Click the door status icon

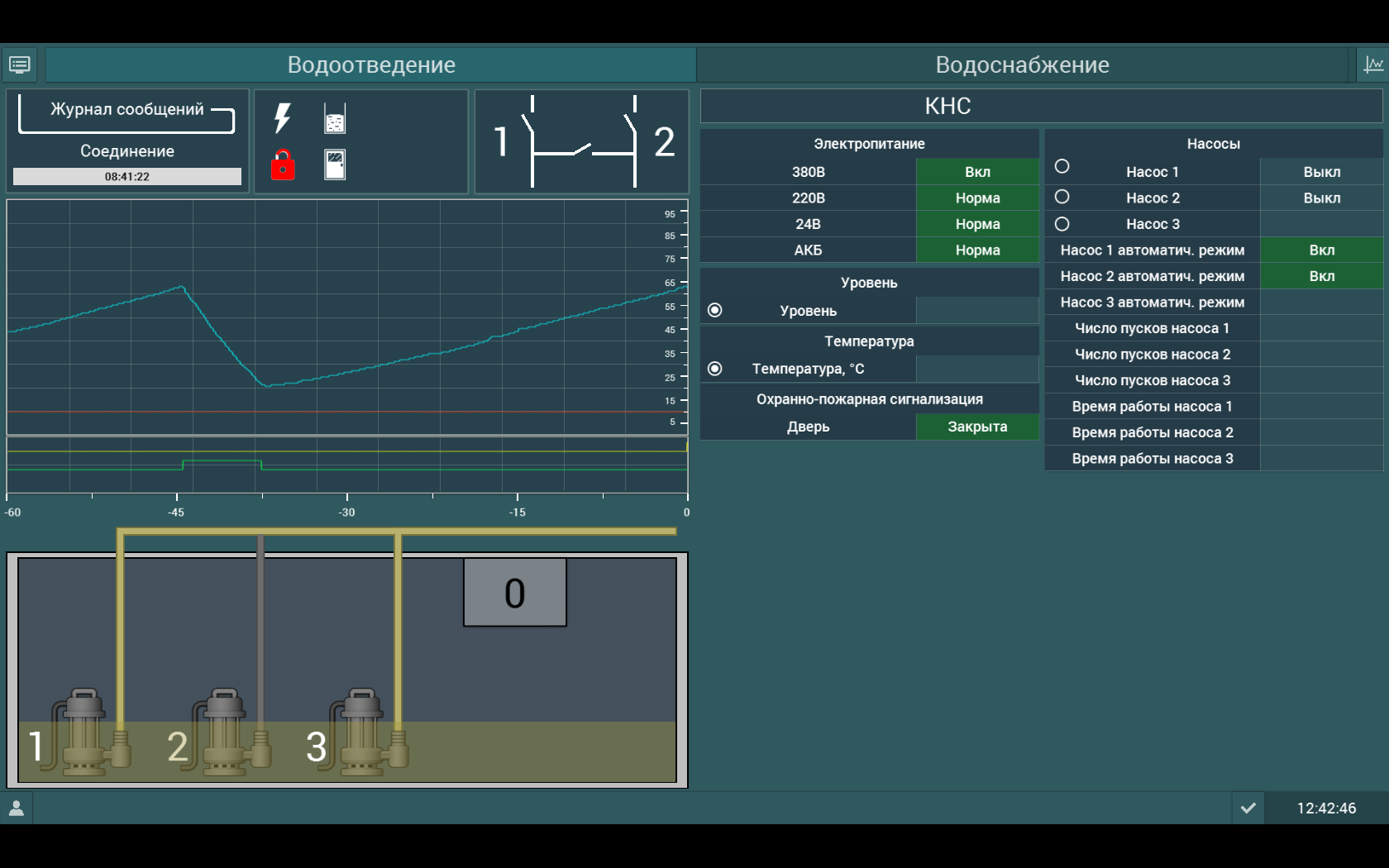[335, 165]
